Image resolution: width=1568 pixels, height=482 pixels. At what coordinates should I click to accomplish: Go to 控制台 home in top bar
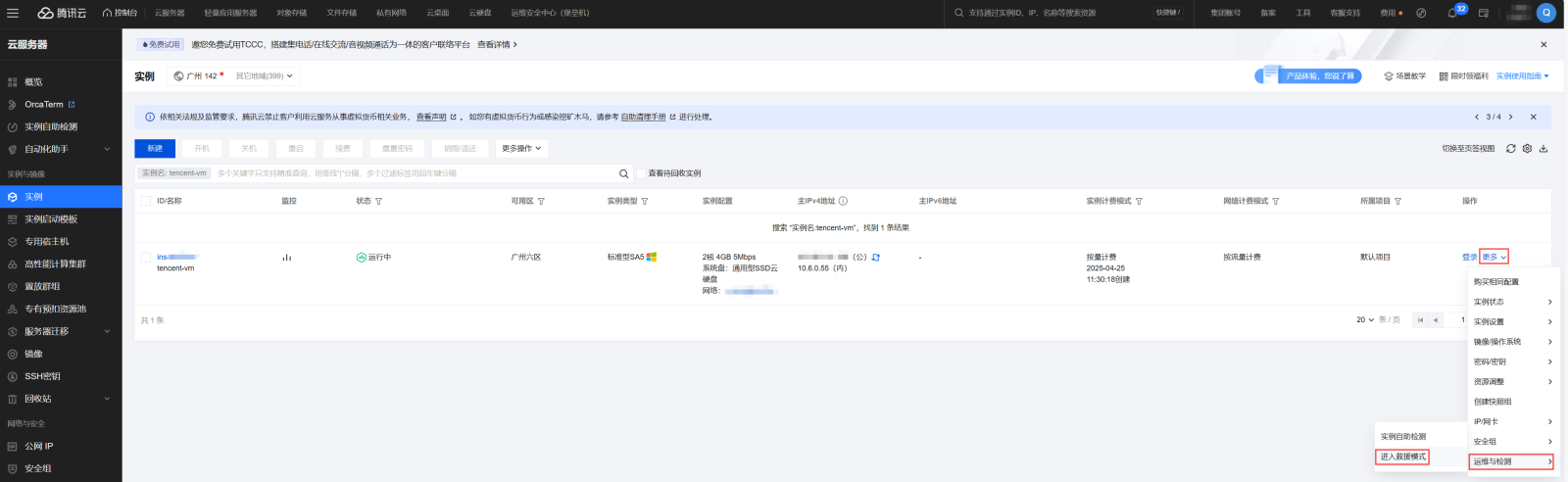pos(120,13)
